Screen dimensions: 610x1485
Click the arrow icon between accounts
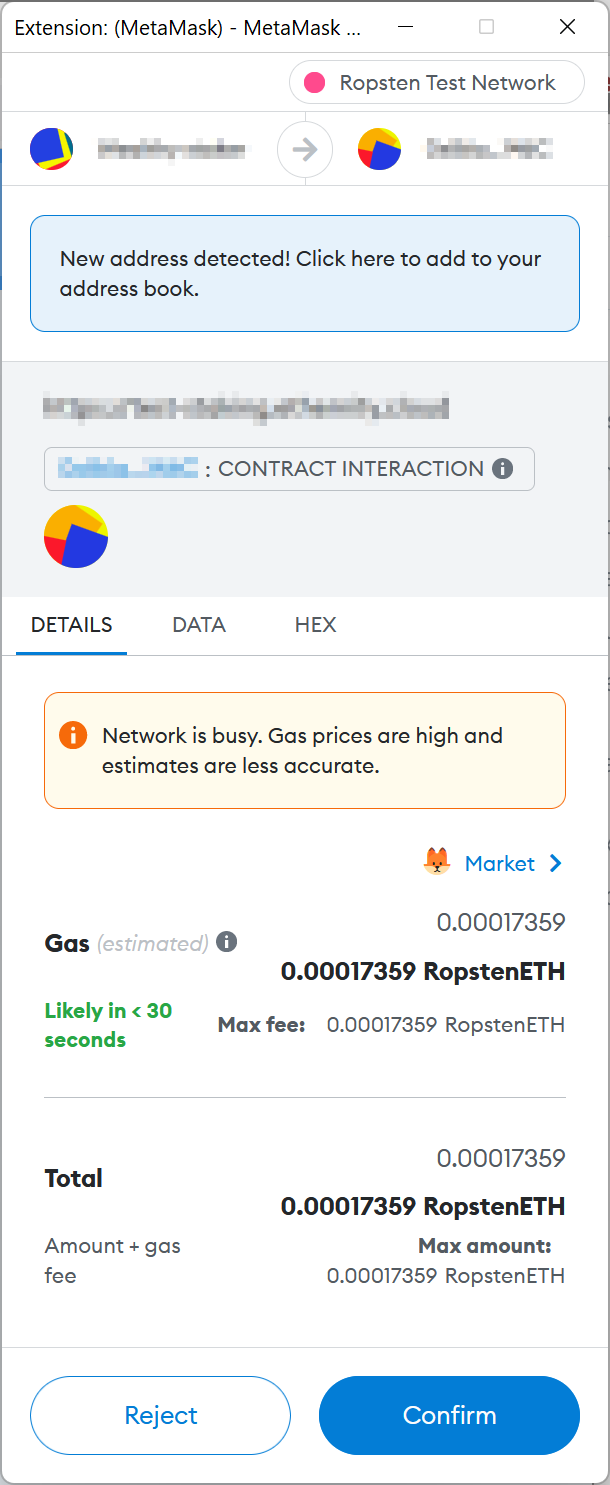pyautogui.click(x=304, y=150)
